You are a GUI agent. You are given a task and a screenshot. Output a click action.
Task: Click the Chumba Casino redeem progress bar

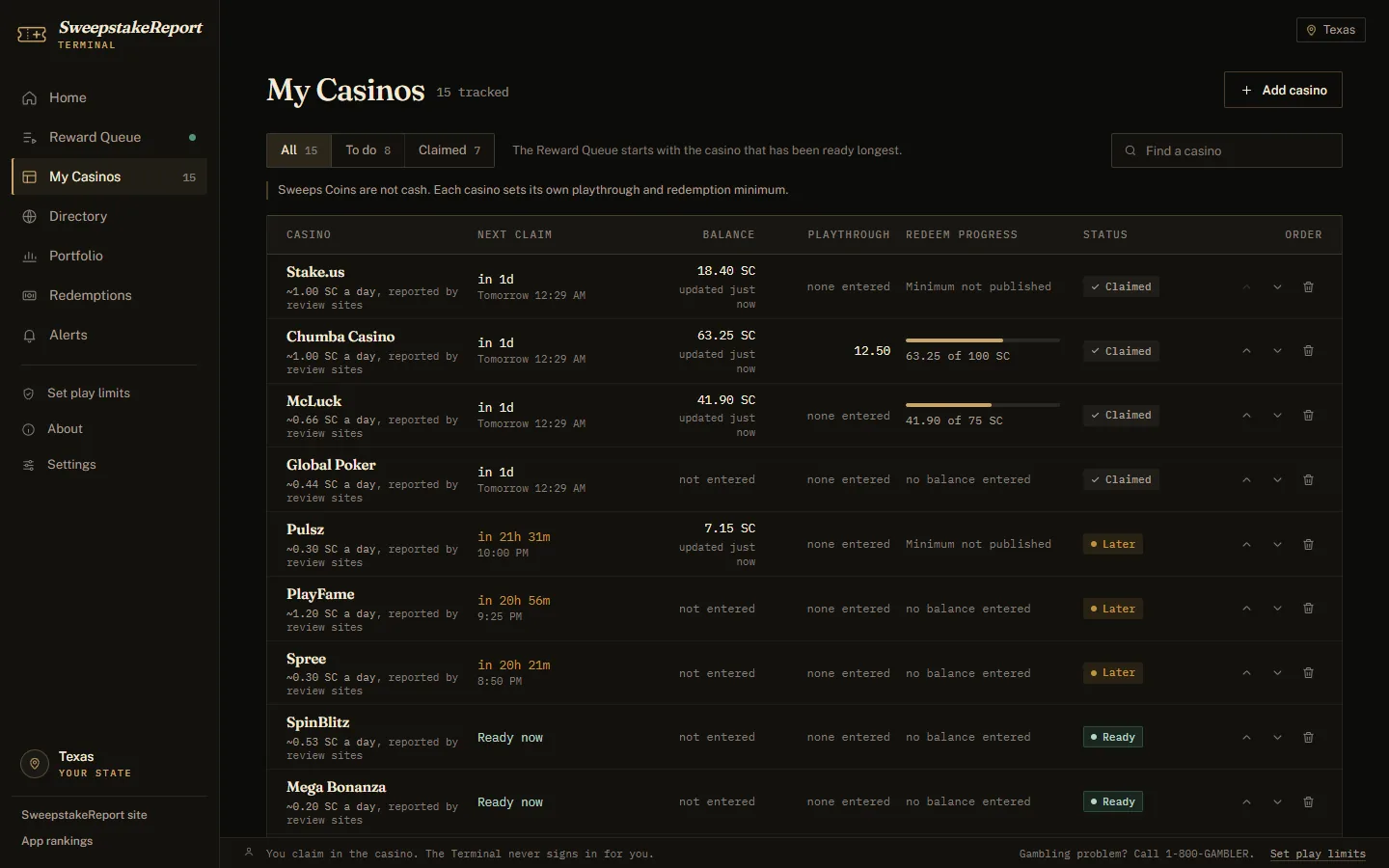[x=983, y=340]
